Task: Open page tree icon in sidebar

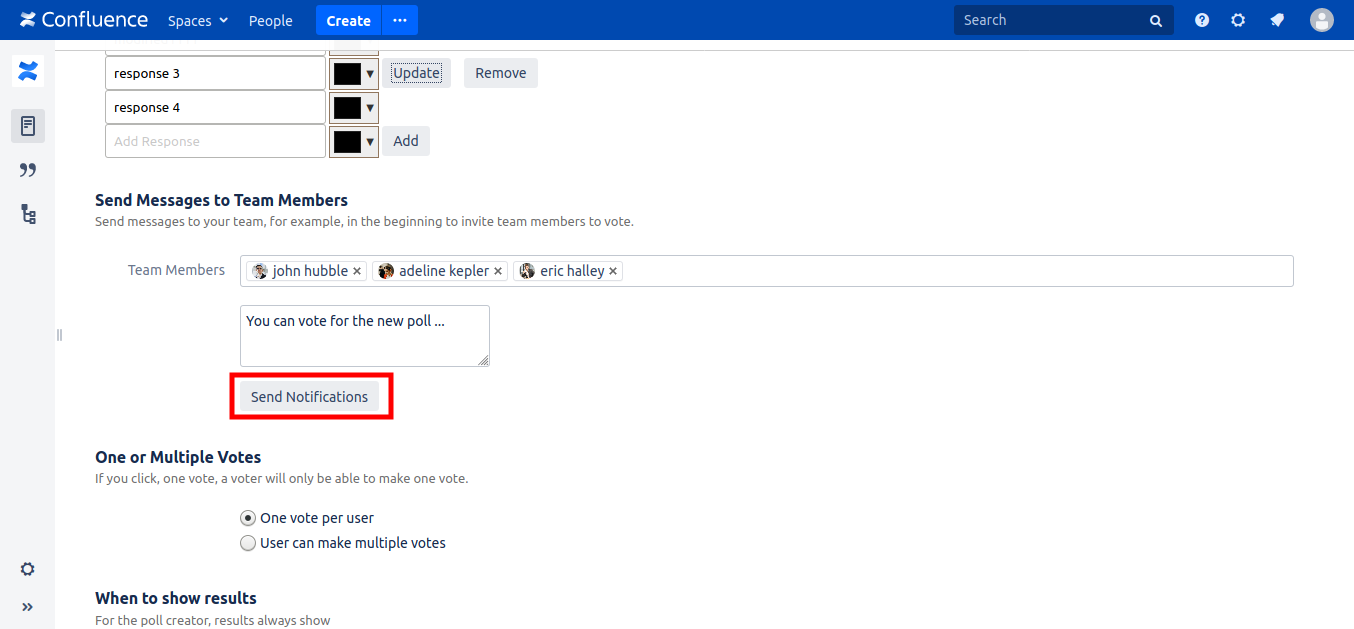Action: click(28, 214)
